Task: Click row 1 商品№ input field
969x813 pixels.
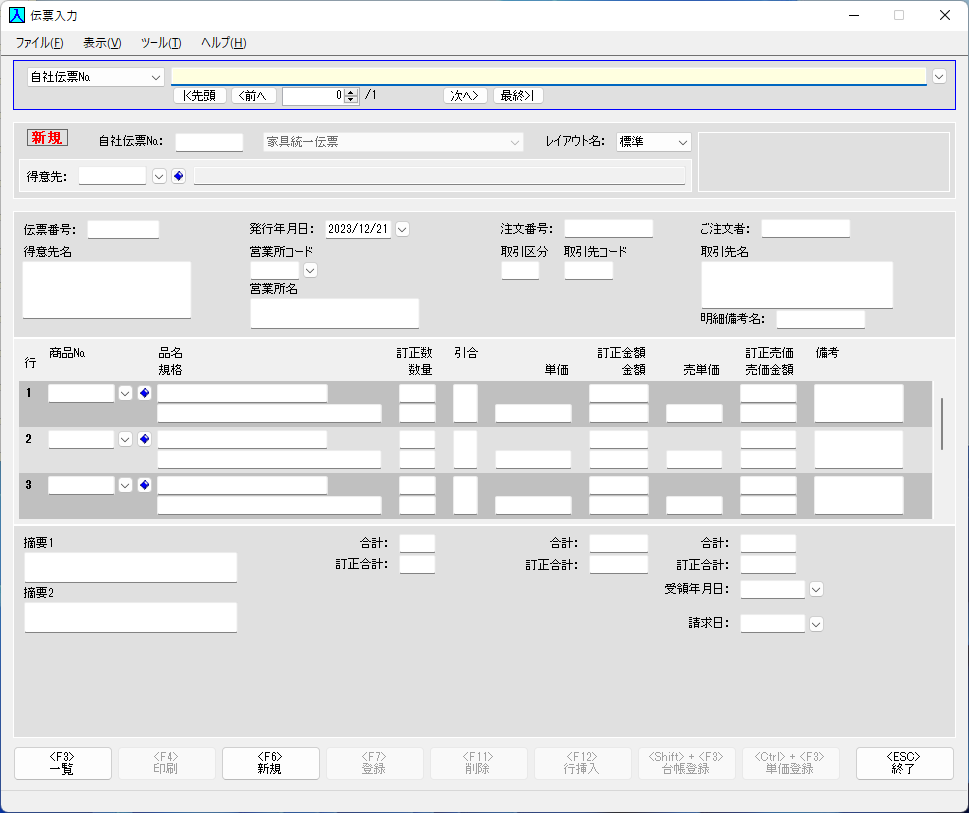Action: click(x=82, y=393)
